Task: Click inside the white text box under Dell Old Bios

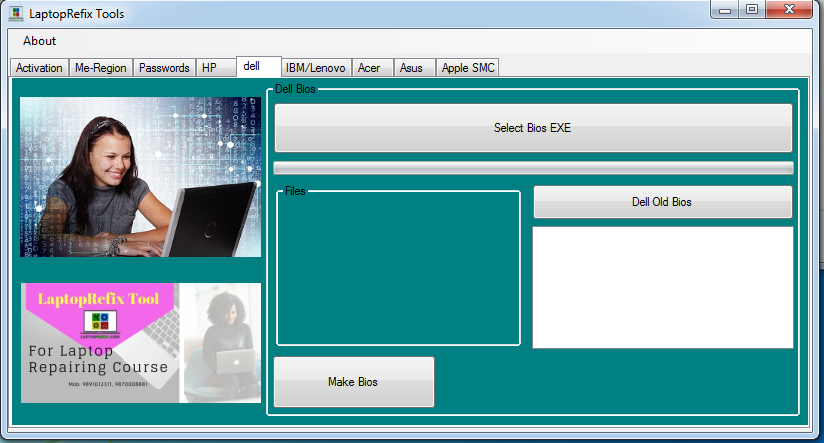Action: [663, 287]
